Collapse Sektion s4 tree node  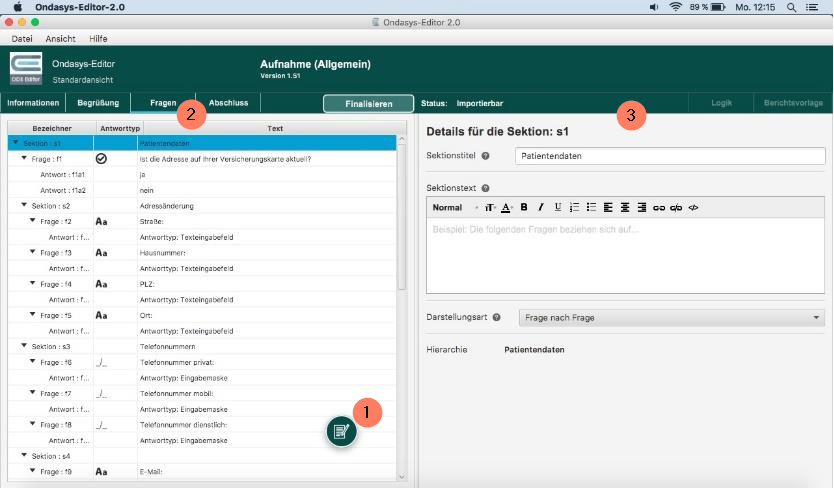(24, 455)
